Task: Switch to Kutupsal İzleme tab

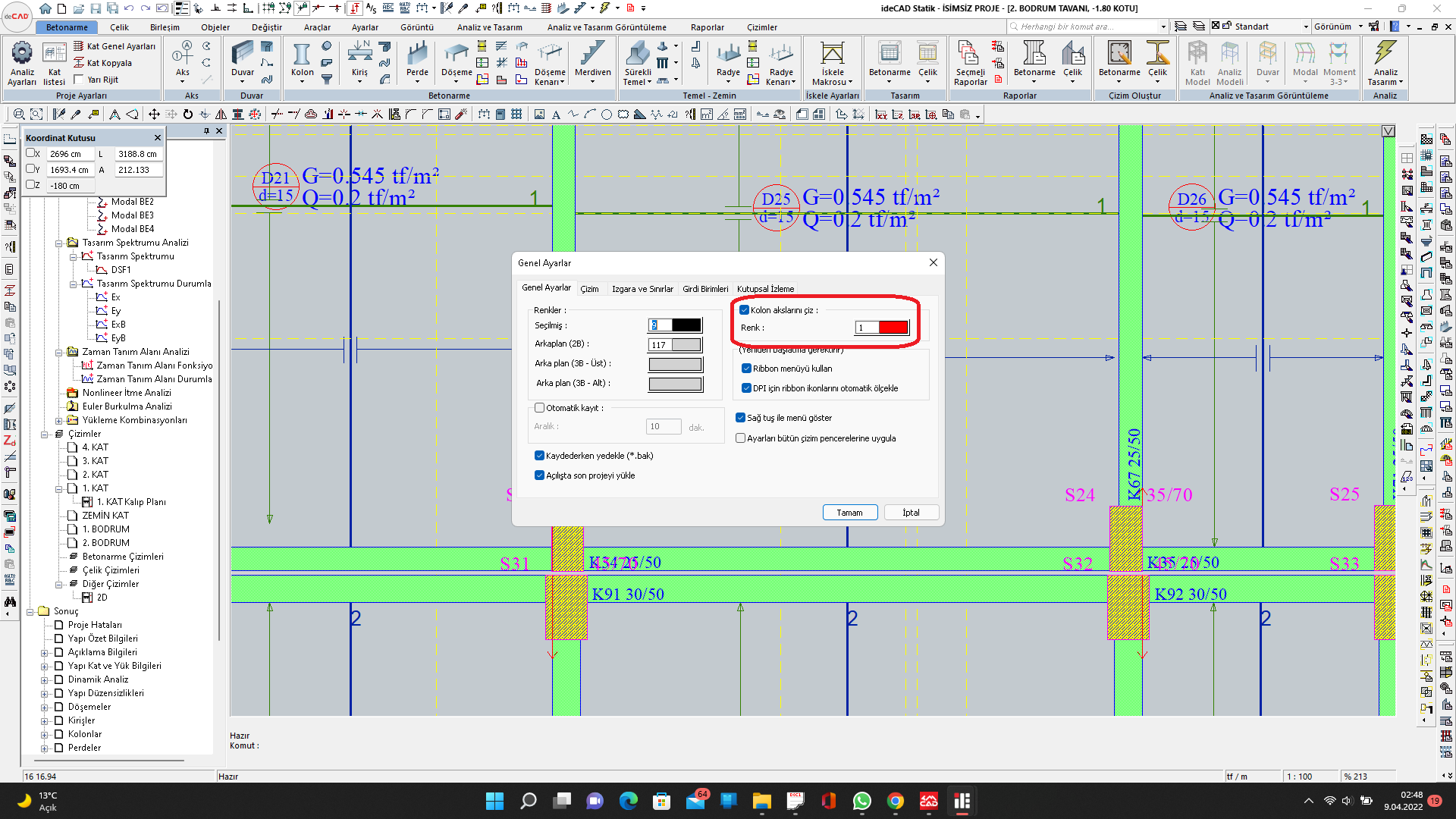Action: [765, 289]
